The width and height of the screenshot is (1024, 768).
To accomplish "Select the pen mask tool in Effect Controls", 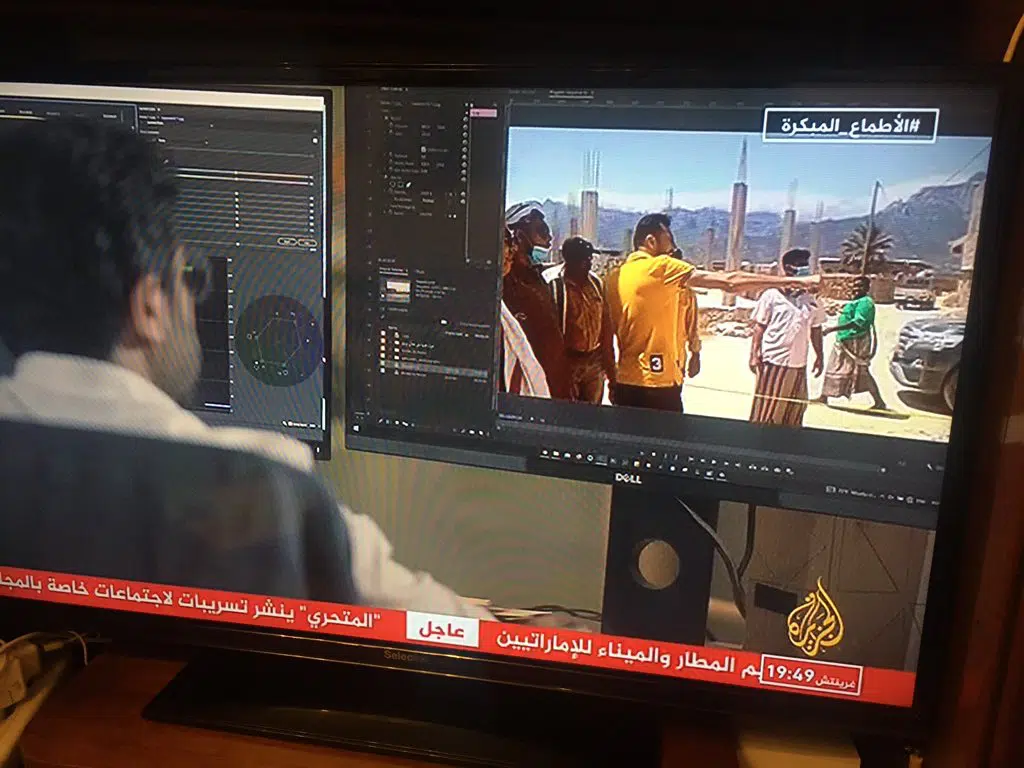I will pyautogui.click(x=408, y=185).
